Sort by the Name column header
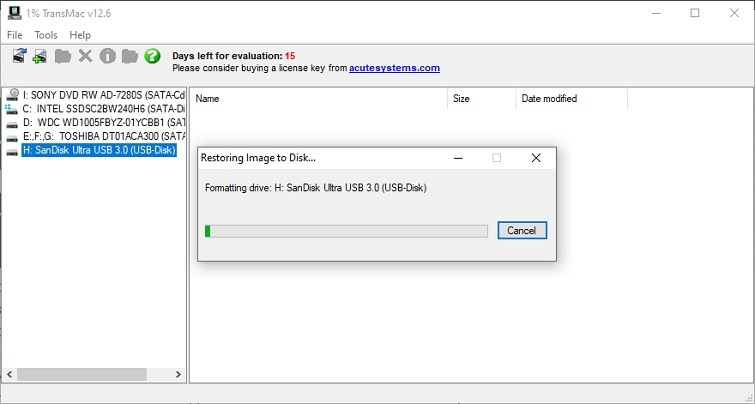 [319, 99]
